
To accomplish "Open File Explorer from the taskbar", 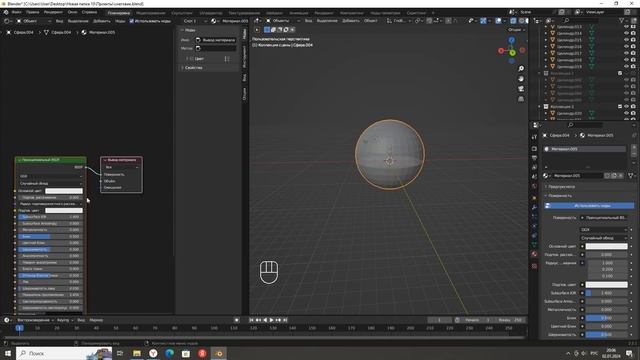I will [137, 353].
